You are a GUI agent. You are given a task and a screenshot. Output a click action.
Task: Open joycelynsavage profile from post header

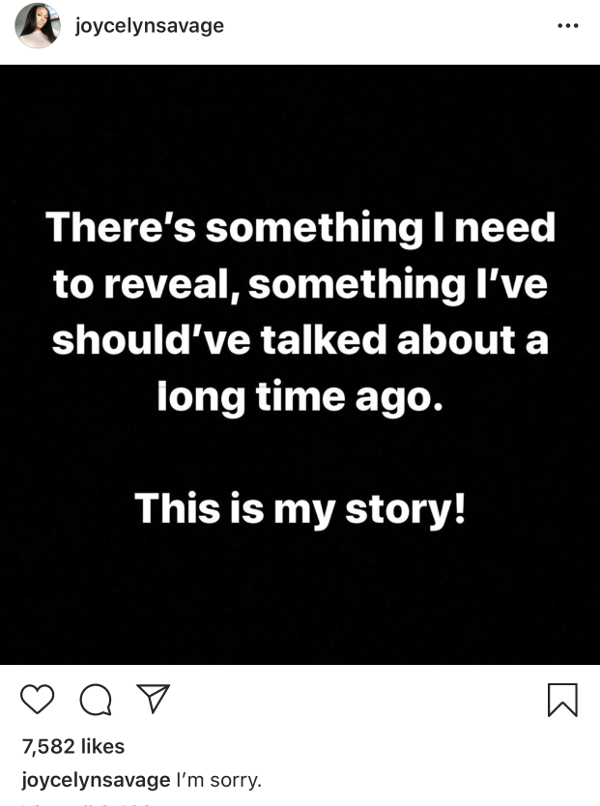(x=149, y=26)
